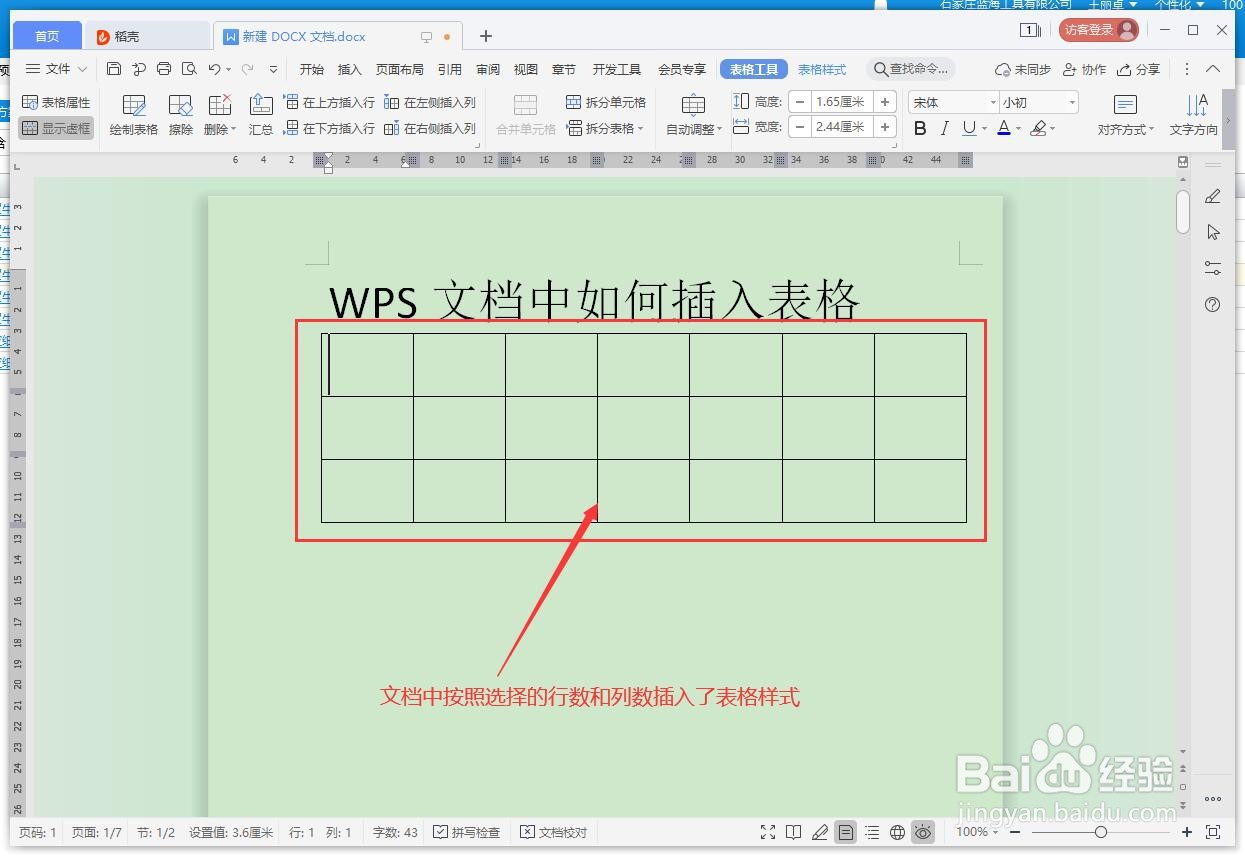Insert a column right with 在右侧插入列
Screen dimensions: 1245x856
click(430, 128)
